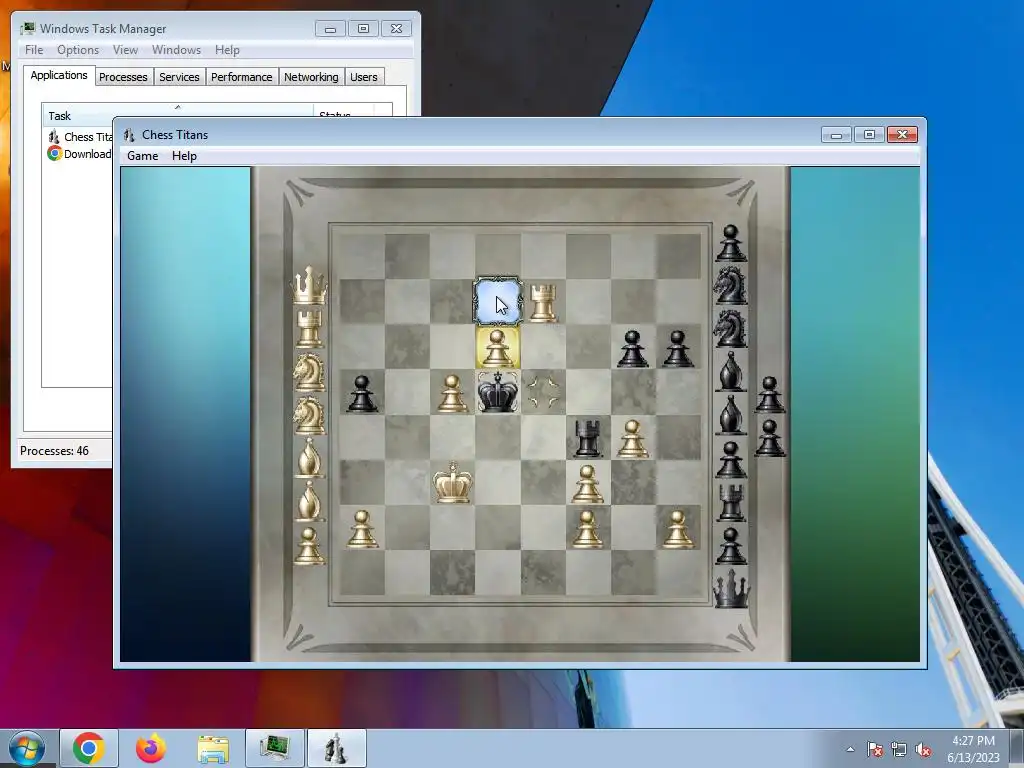The height and width of the screenshot is (768, 1024).
Task: Switch to the Users tab
Action: (x=364, y=77)
